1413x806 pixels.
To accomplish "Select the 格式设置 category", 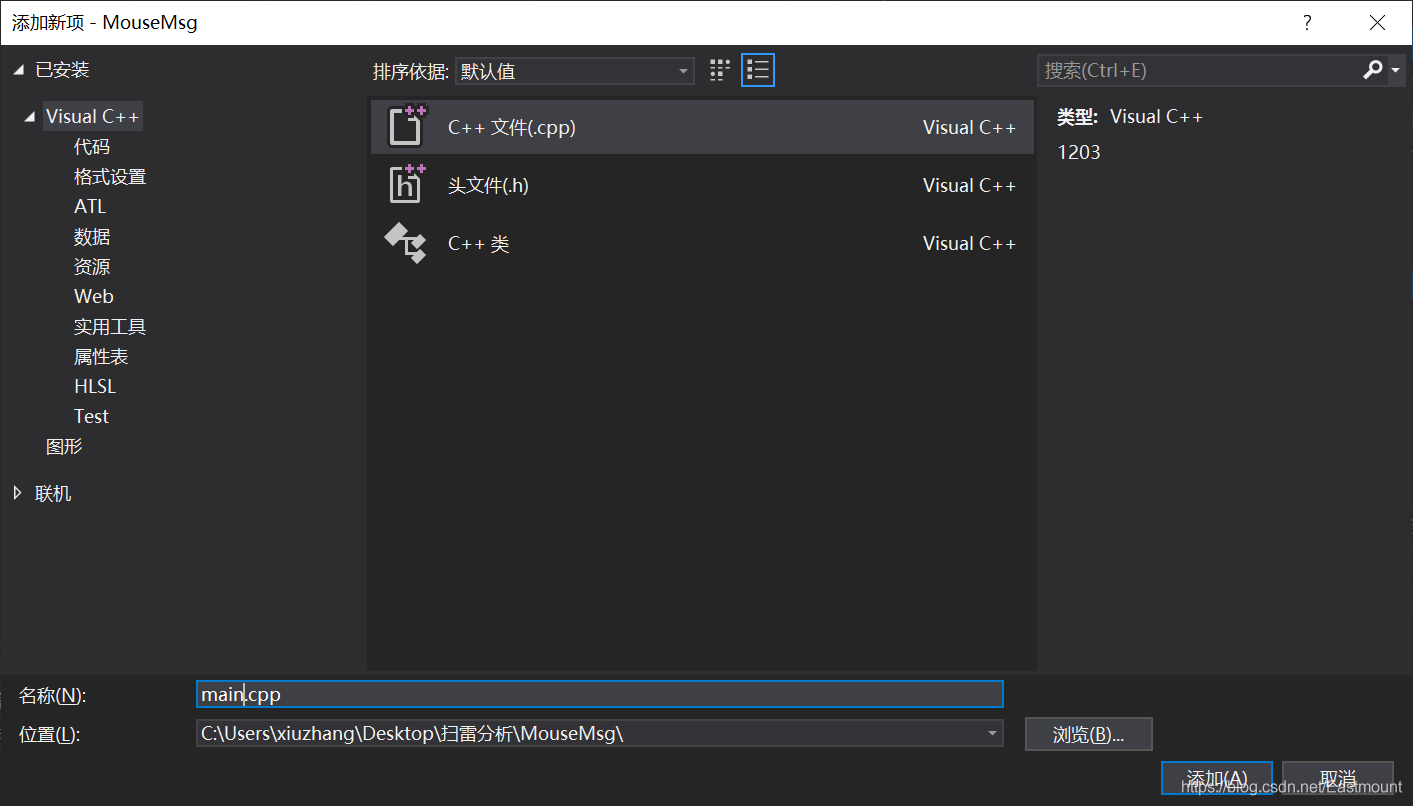I will pos(110,176).
